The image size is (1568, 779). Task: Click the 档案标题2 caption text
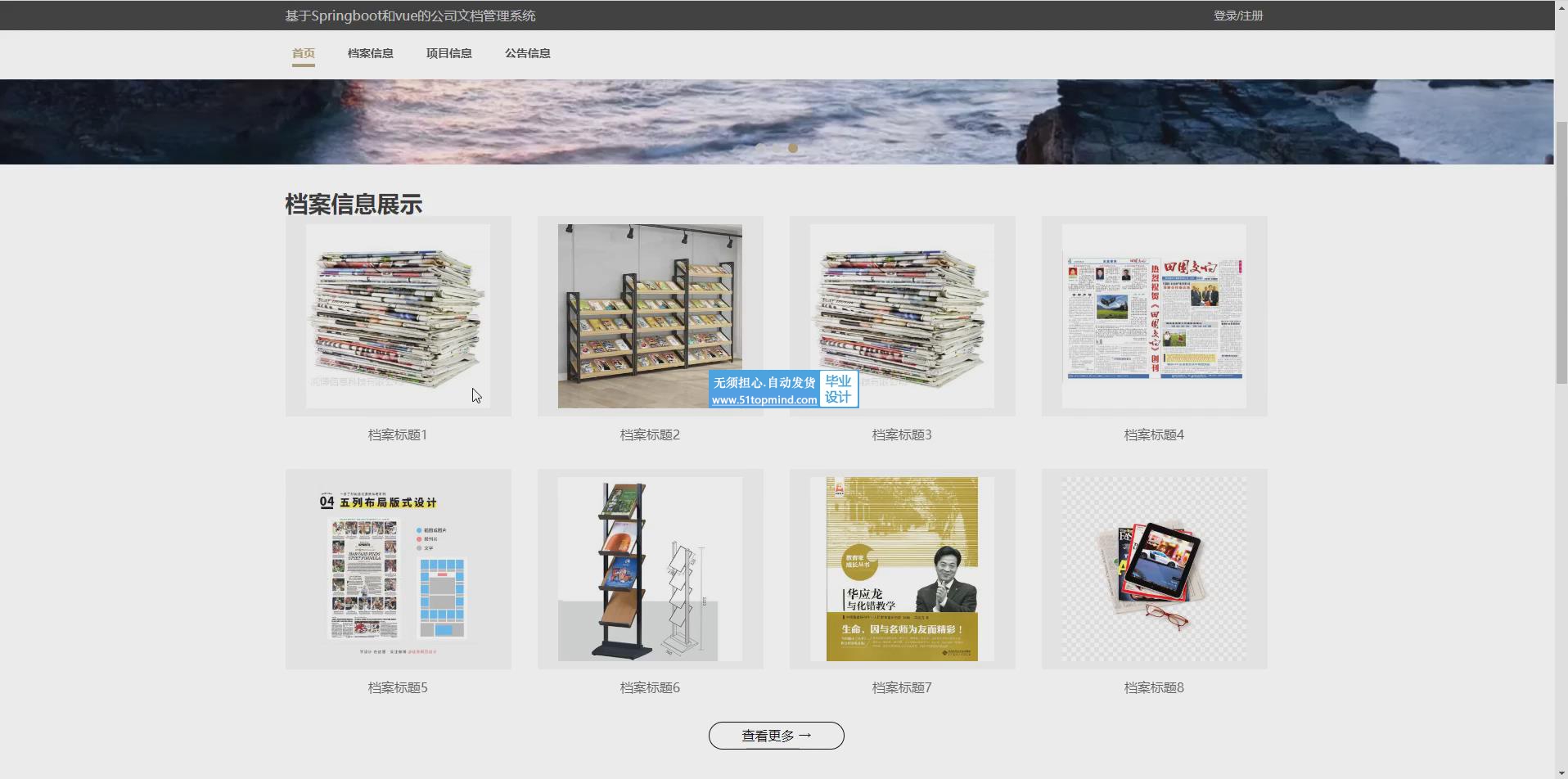[x=650, y=435]
